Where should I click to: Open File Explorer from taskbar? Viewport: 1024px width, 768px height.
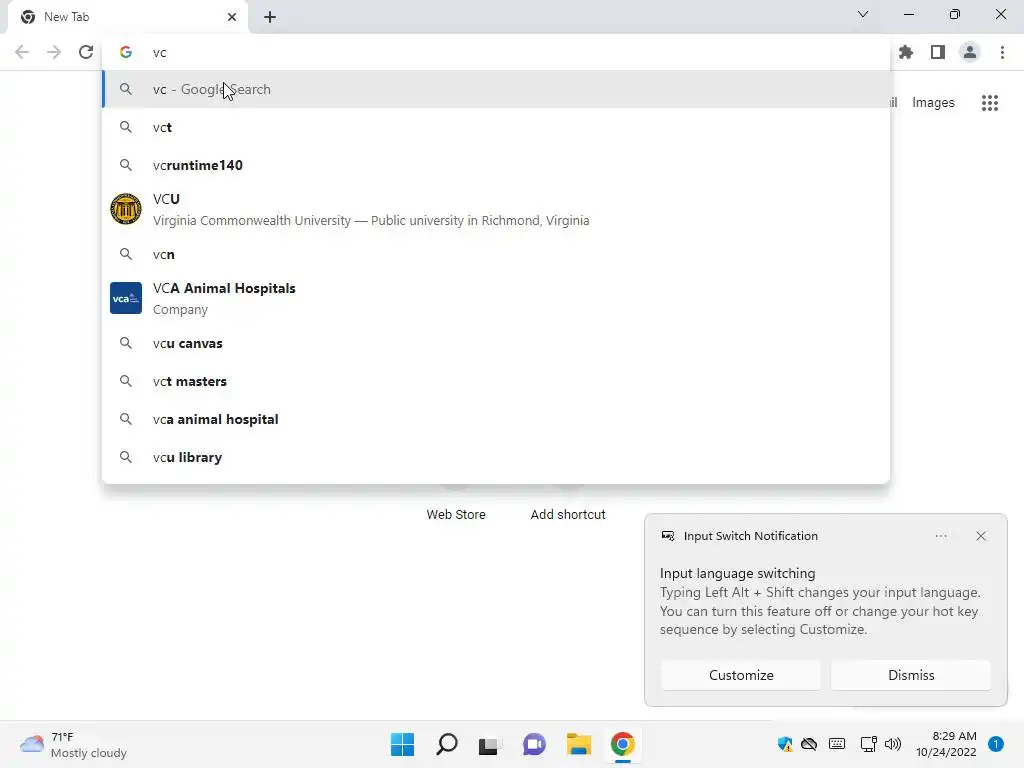pyautogui.click(x=579, y=744)
